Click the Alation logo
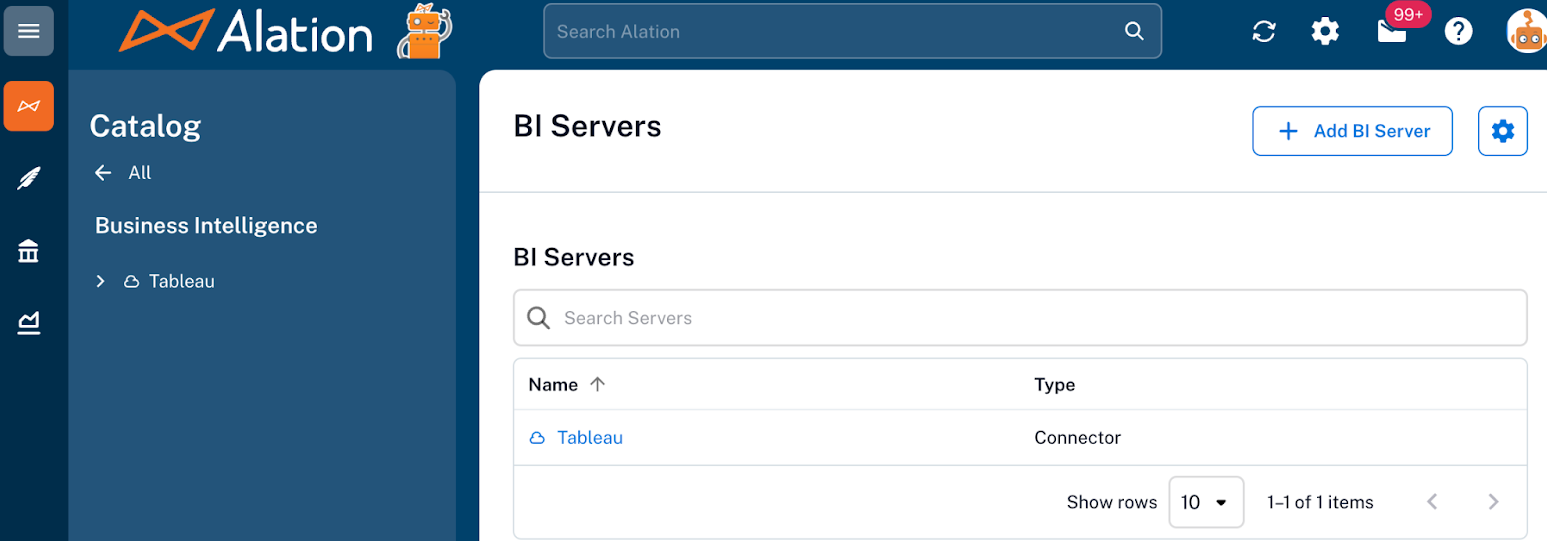Viewport: 1547px width, 541px height. [245, 31]
